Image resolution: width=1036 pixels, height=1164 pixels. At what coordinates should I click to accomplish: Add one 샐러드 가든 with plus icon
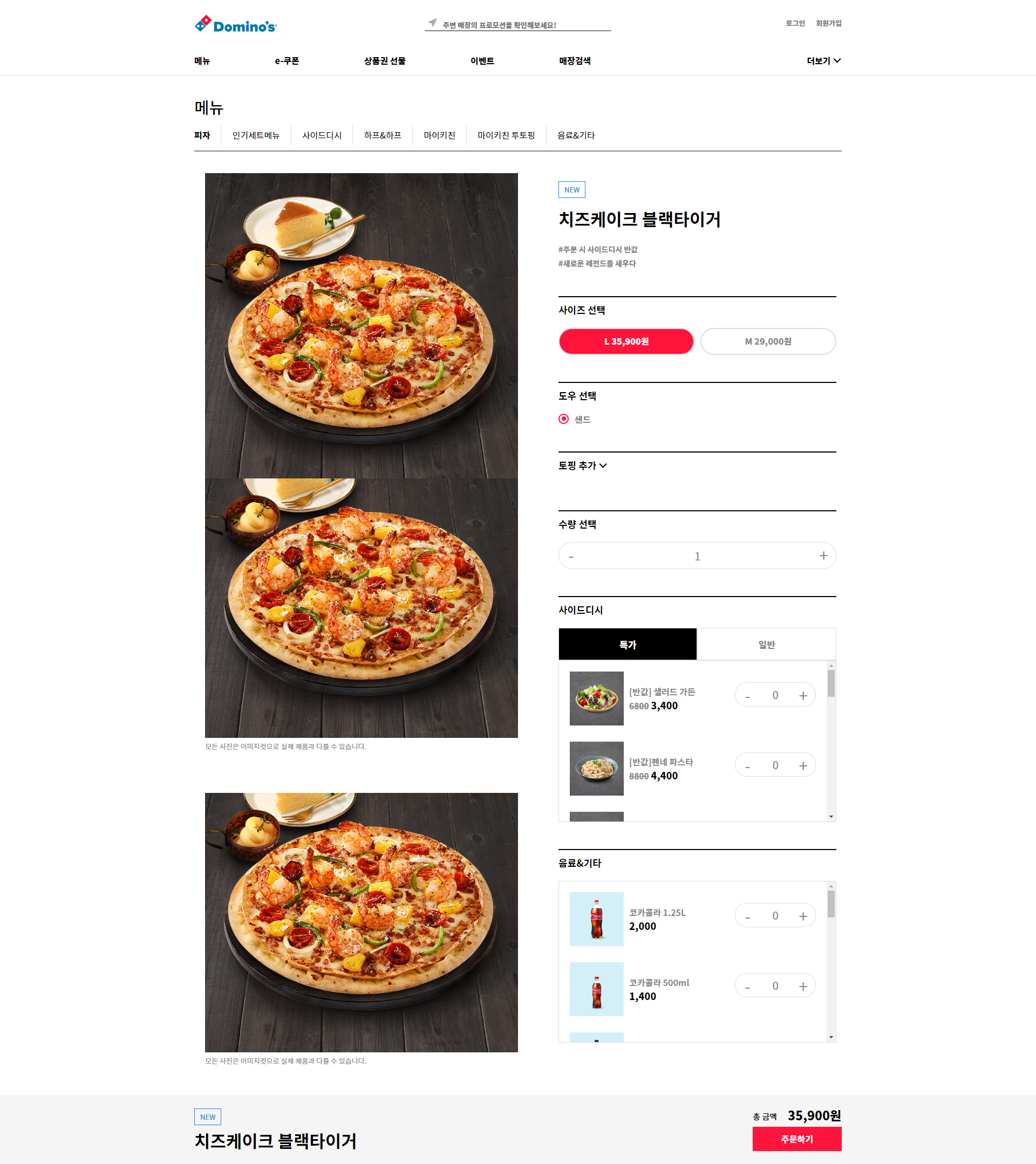pos(802,695)
